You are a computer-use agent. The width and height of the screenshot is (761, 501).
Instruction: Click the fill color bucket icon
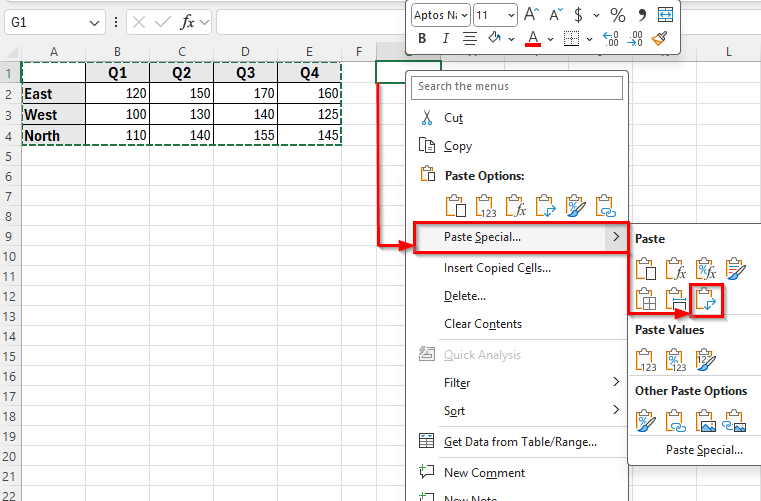(495, 38)
